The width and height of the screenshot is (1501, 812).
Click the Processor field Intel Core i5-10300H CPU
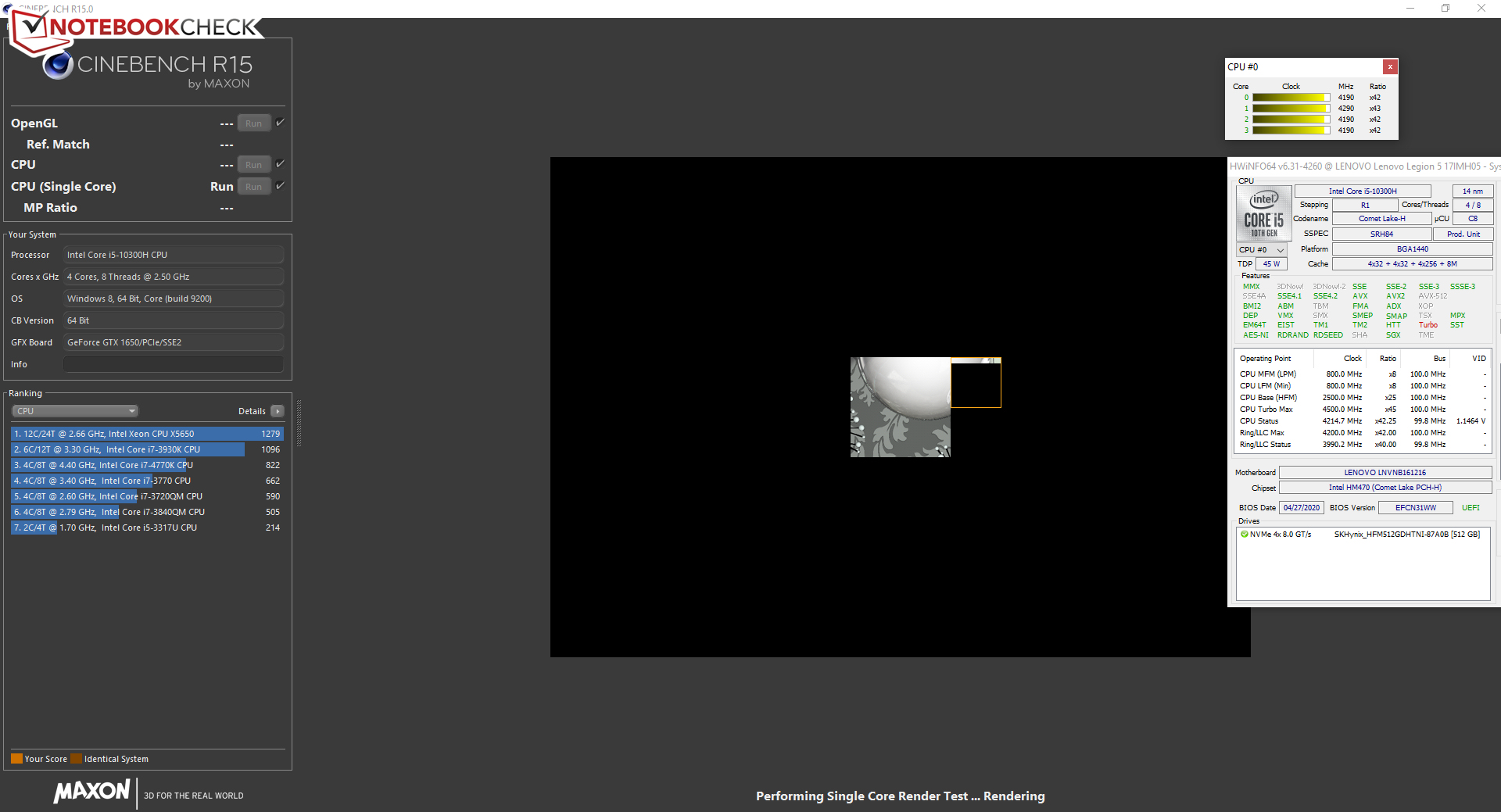click(x=174, y=255)
